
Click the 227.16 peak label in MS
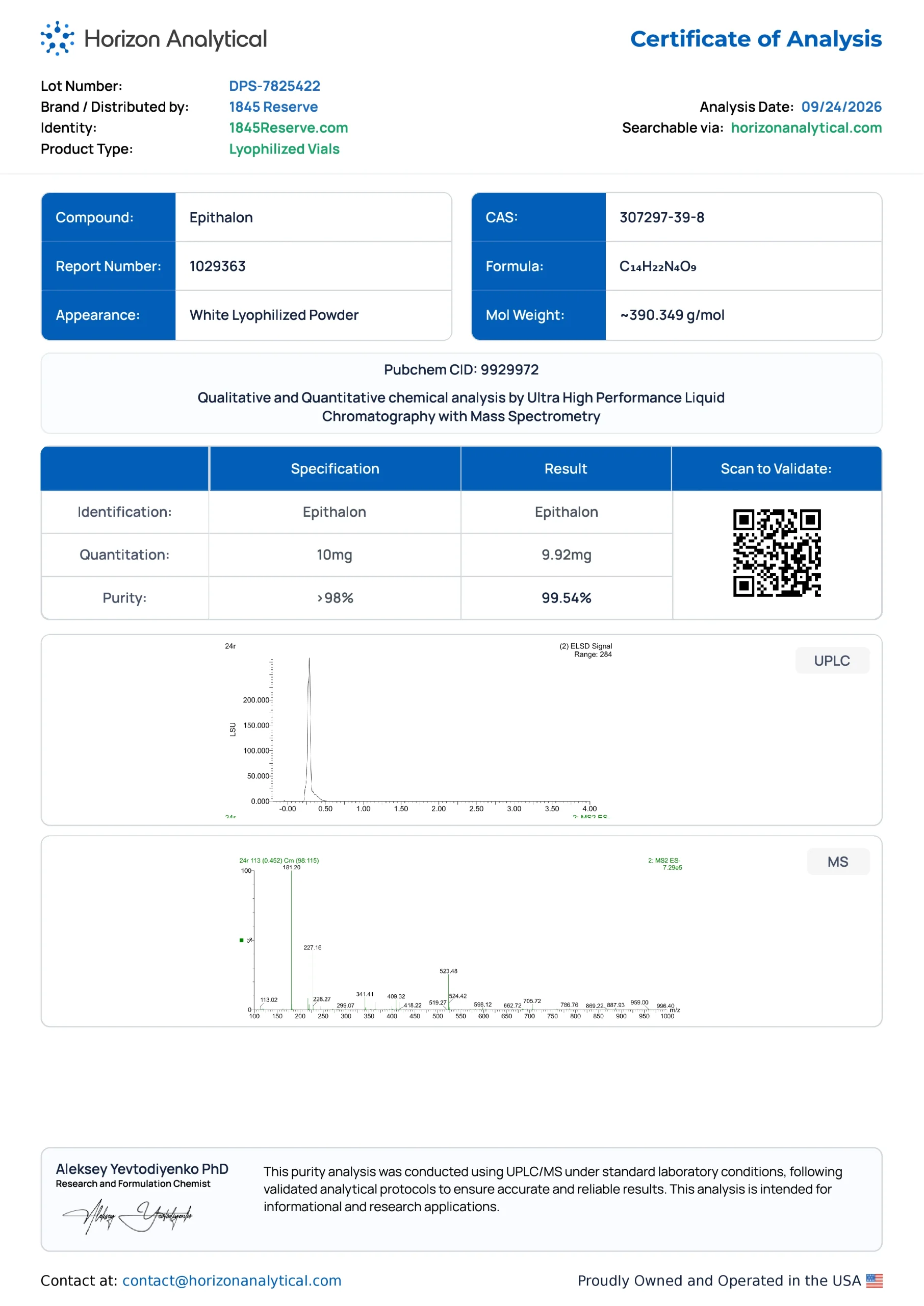(313, 947)
